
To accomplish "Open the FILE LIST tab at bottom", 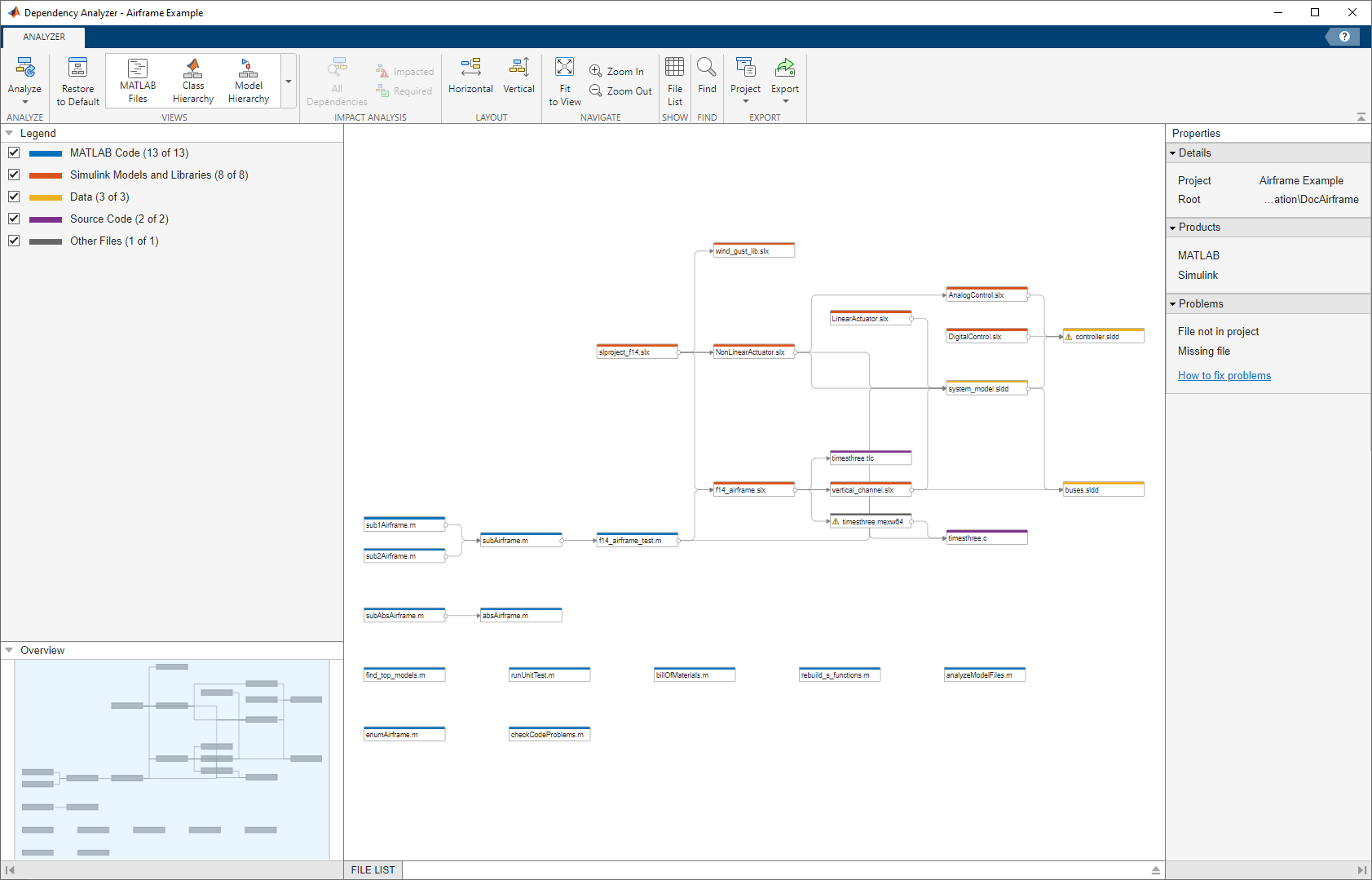I will click(372, 870).
